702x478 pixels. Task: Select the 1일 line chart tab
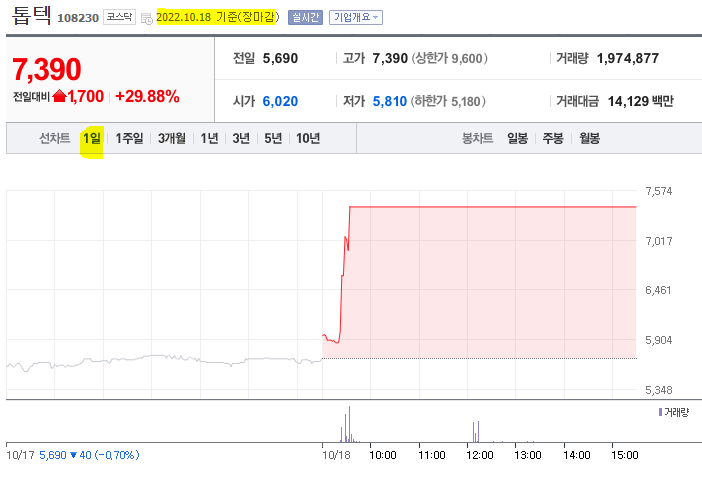click(92, 138)
